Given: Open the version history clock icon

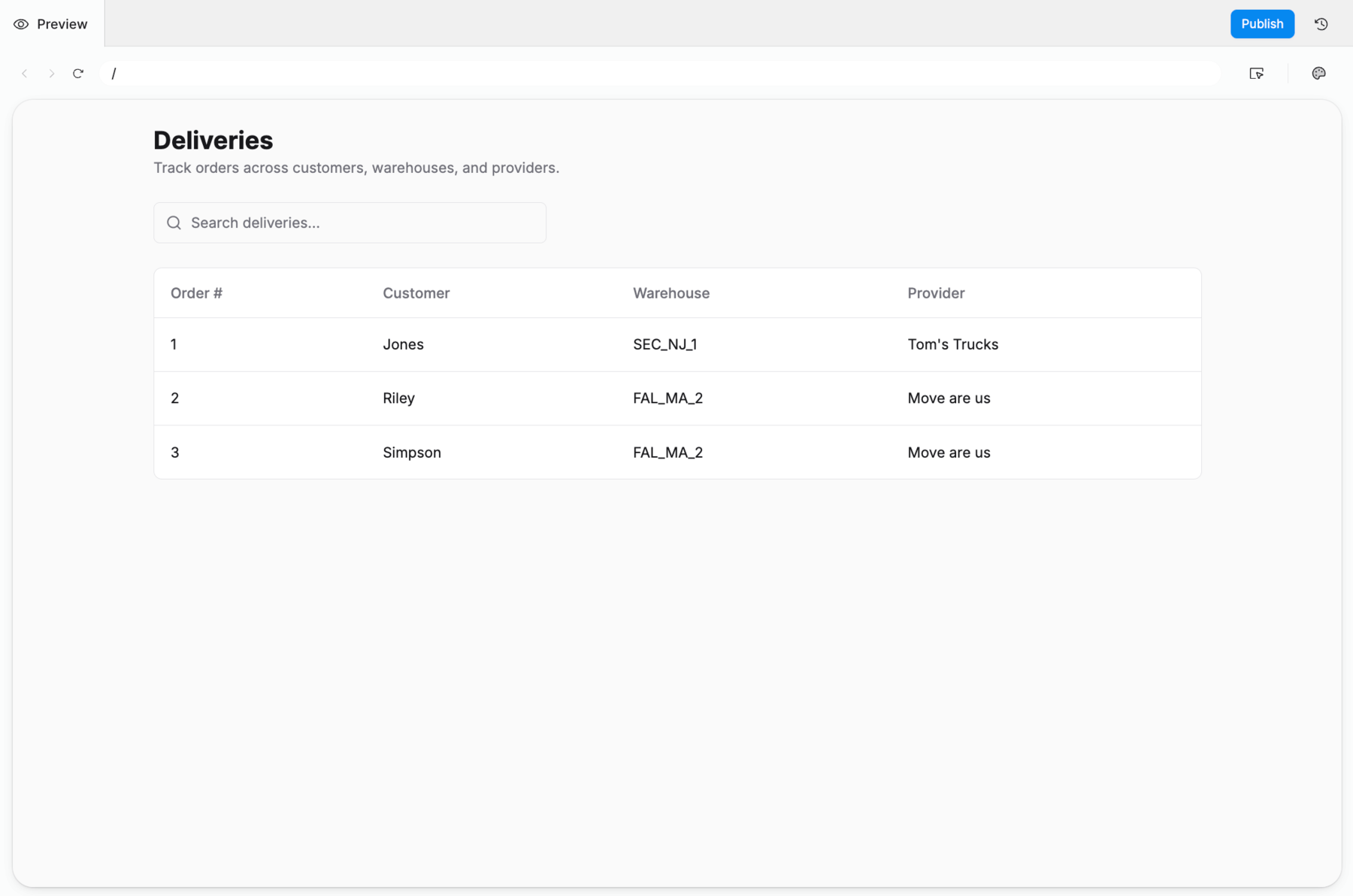Looking at the screenshot, I should tap(1321, 24).
